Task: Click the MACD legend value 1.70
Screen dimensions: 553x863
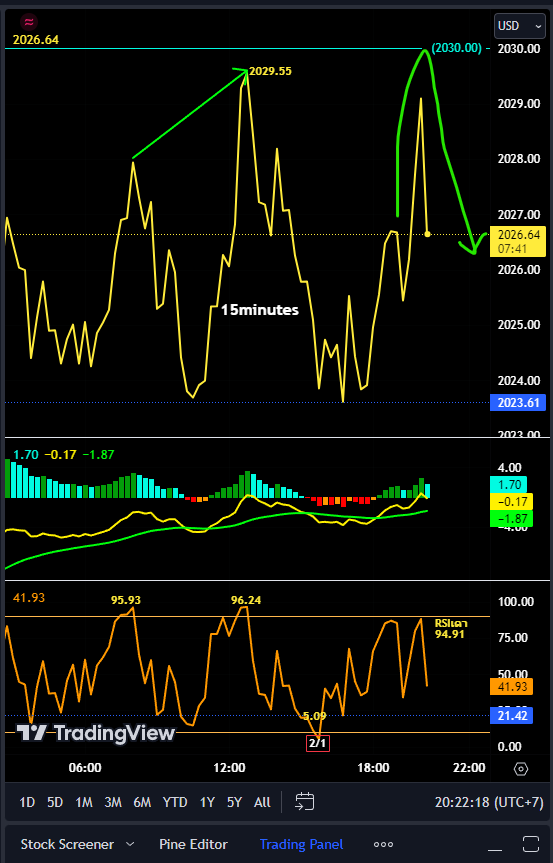Action: pyautogui.click(x=26, y=455)
